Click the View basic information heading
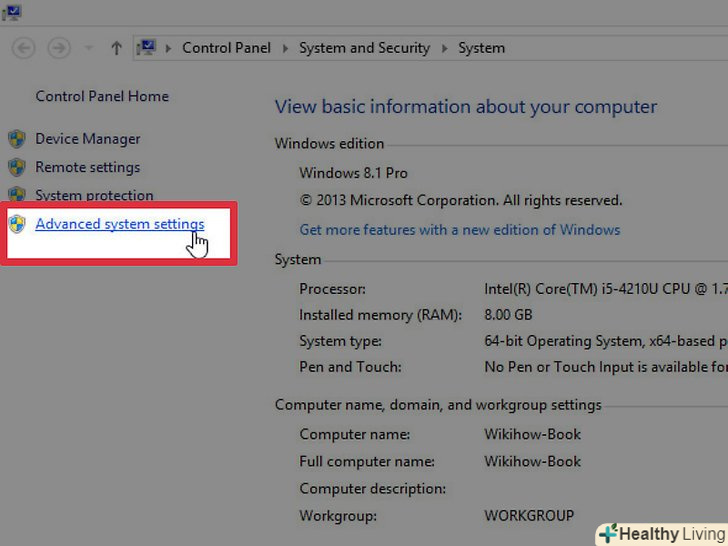Viewport: 728px width, 546px height. point(466,107)
